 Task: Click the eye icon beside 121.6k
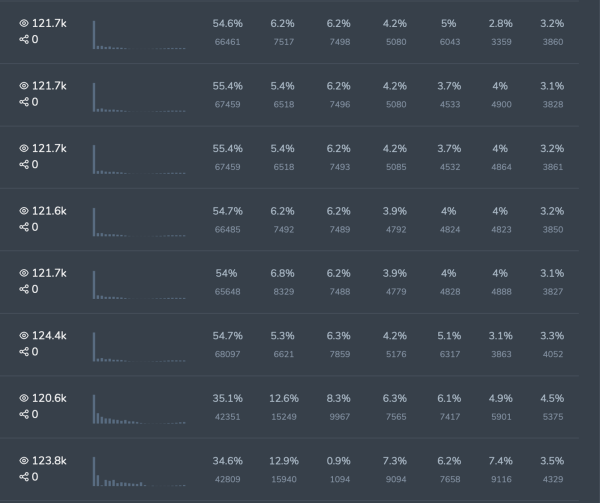click(x=25, y=211)
